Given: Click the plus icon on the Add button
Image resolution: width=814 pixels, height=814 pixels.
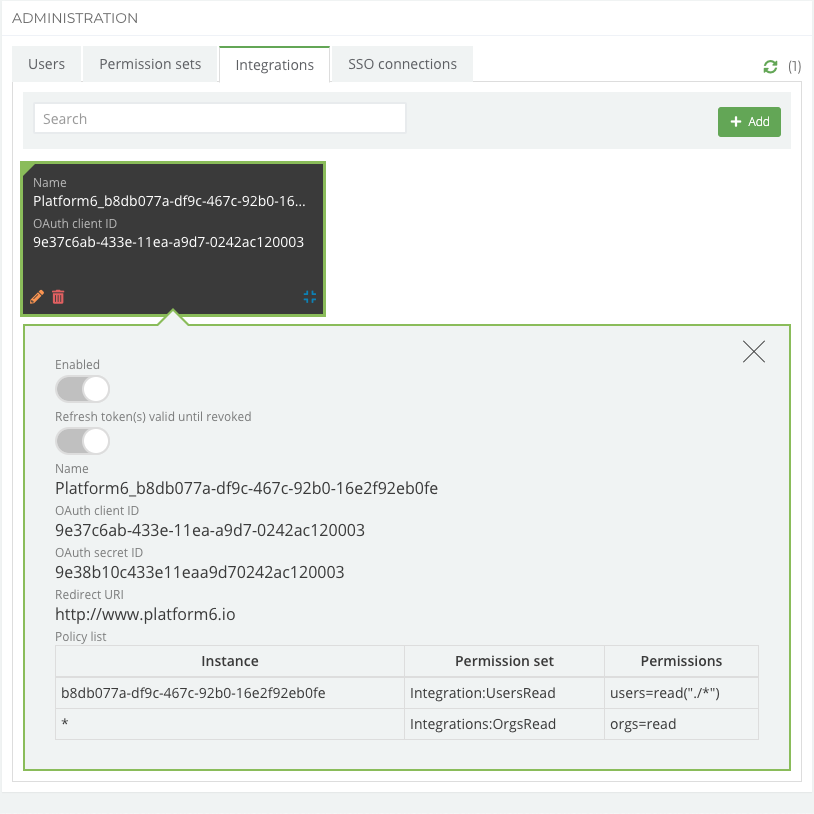Looking at the screenshot, I should [x=736, y=121].
